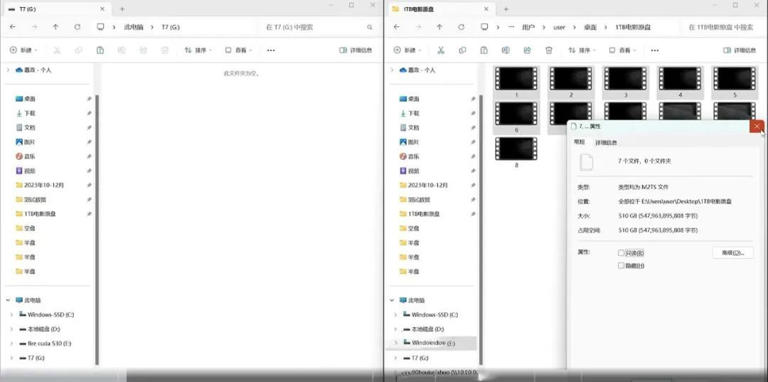
Task: Tick the 隐藏 hidden checkbox
Action: point(621,265)
